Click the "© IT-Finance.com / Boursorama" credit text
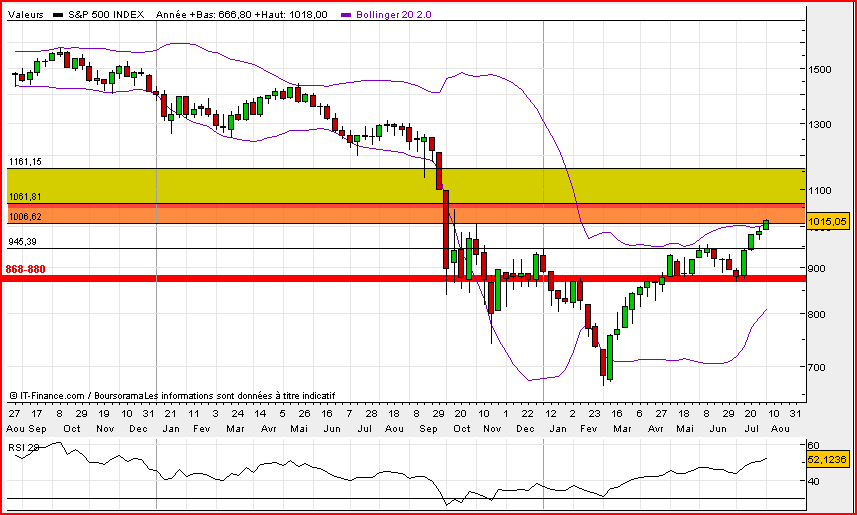Image resolution: width=857 pixels, height=515 pixels. pos(79,395)
